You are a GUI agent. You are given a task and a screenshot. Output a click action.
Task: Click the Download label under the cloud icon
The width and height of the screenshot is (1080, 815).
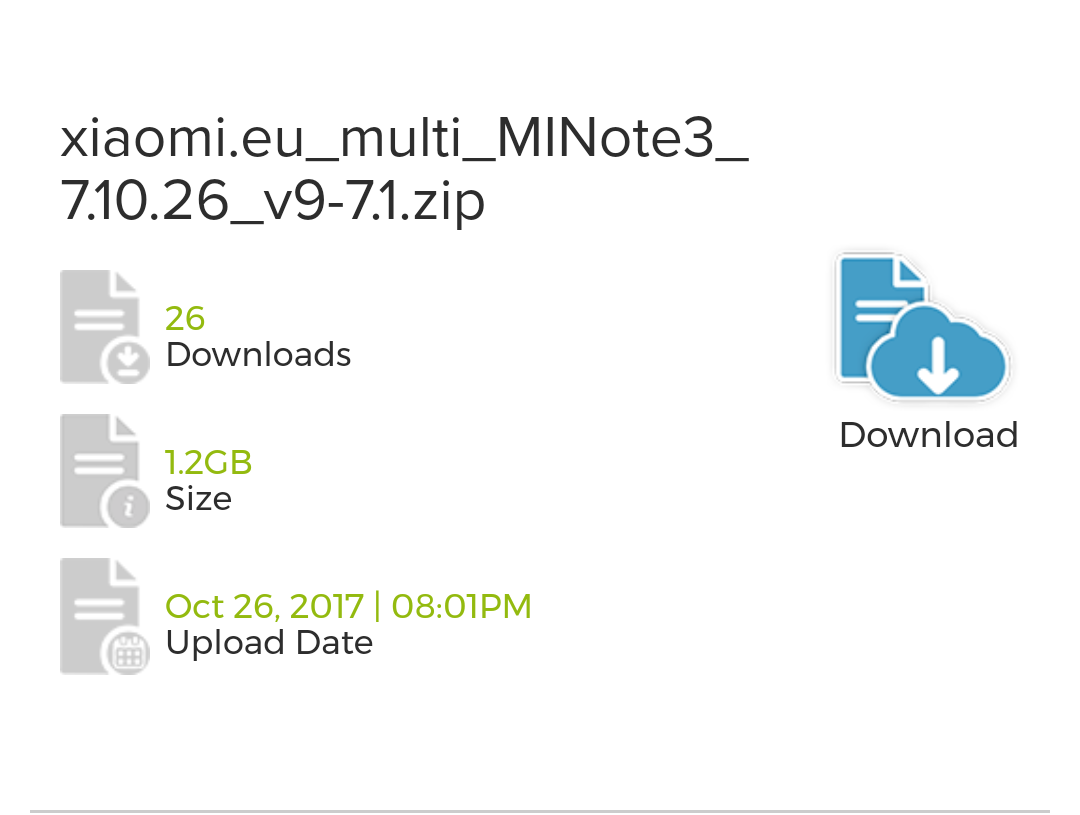point(928,435)
